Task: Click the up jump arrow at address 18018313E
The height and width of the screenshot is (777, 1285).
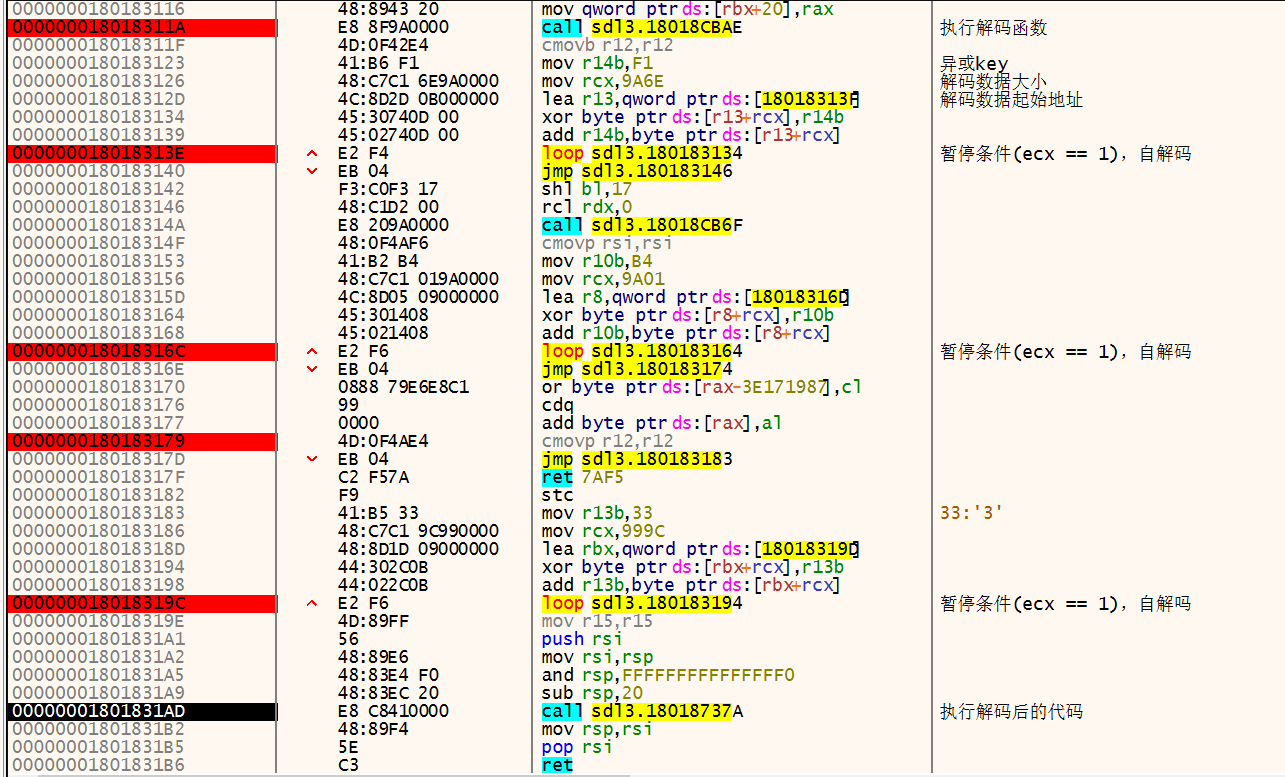Action: (x=312, y=154)
